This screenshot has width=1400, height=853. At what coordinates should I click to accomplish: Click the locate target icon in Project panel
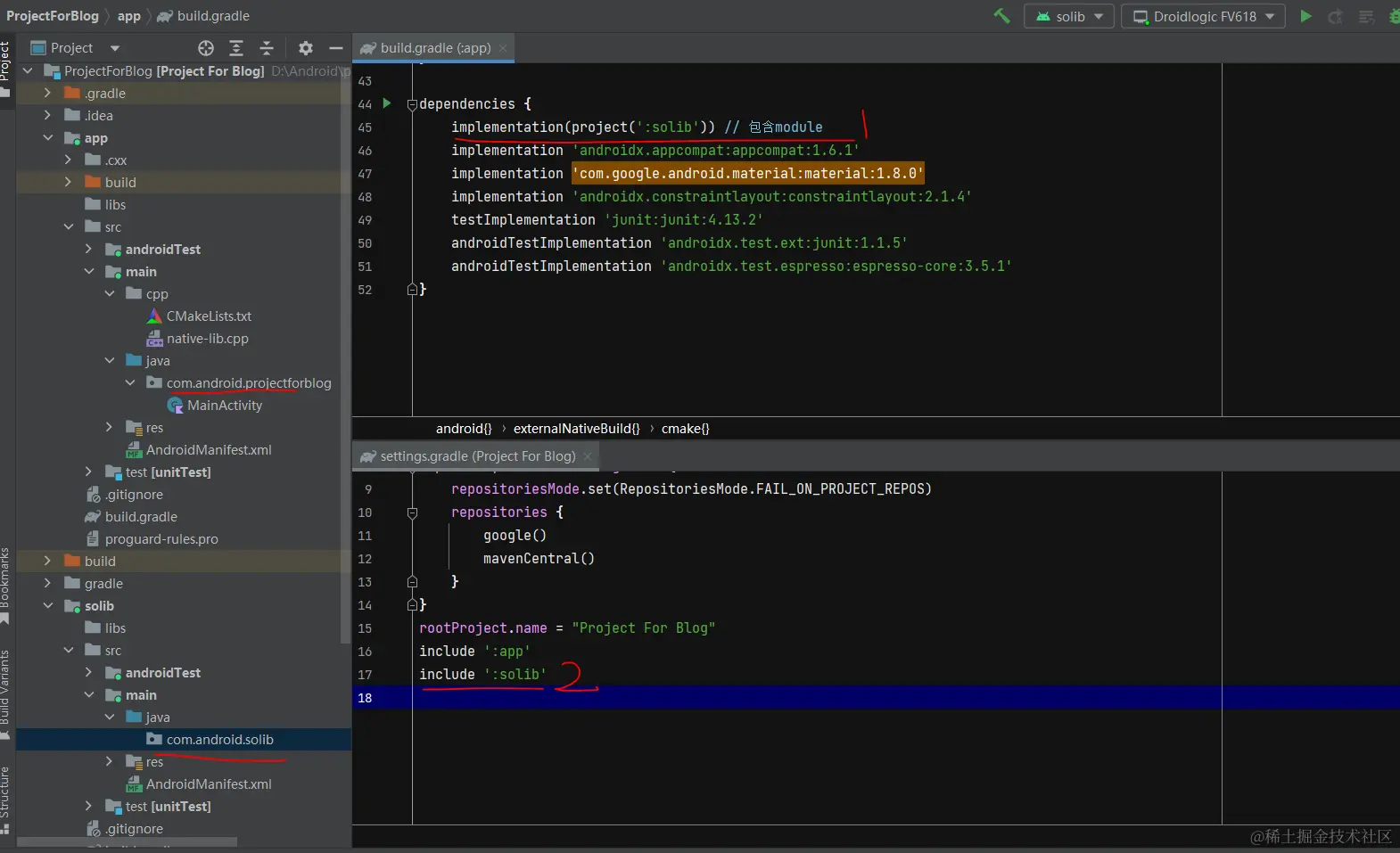(206, 48)
